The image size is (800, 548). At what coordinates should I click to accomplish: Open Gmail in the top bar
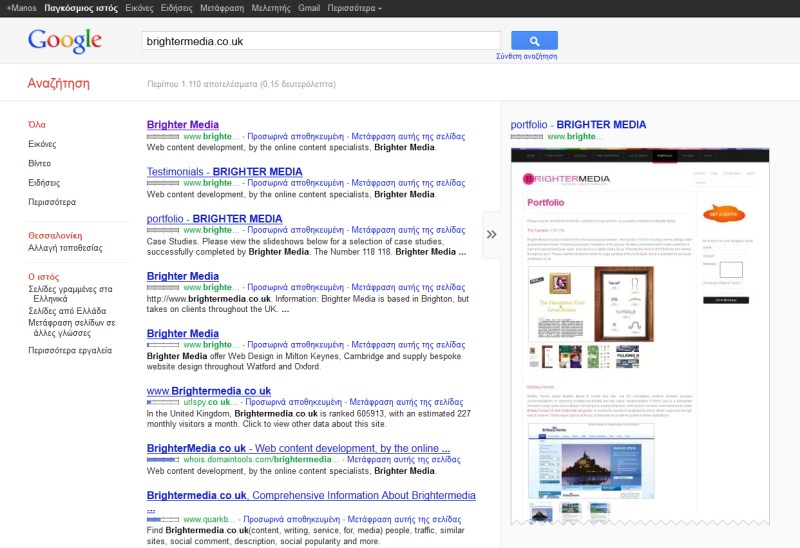pos(309,8)
